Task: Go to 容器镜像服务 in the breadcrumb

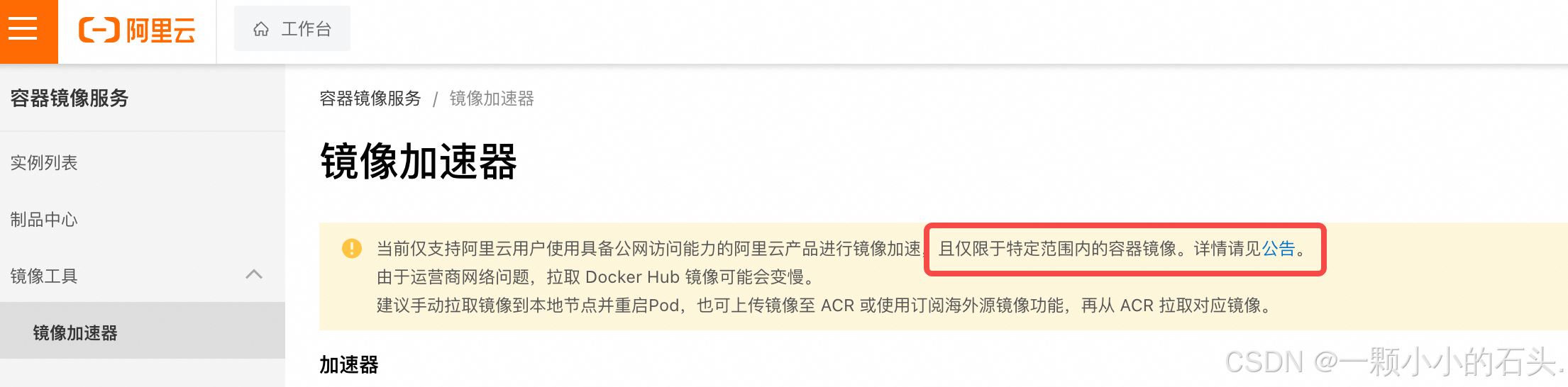Action: coord(370,99)
